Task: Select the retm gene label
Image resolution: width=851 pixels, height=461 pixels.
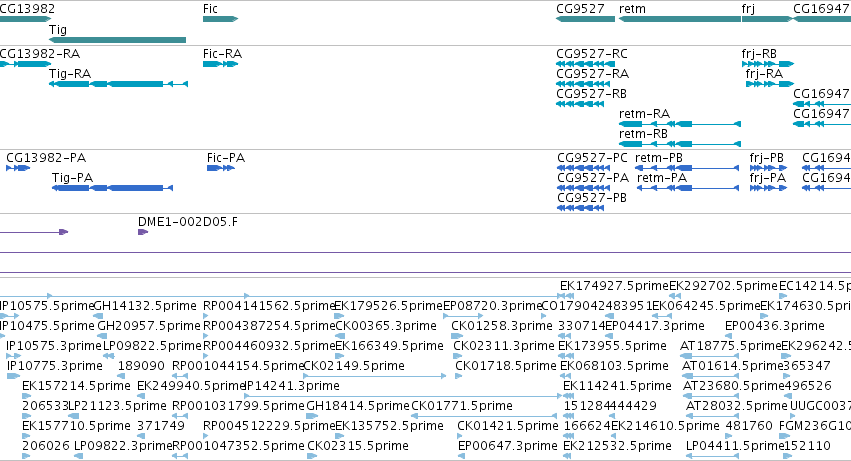Action: pos(632,9)
